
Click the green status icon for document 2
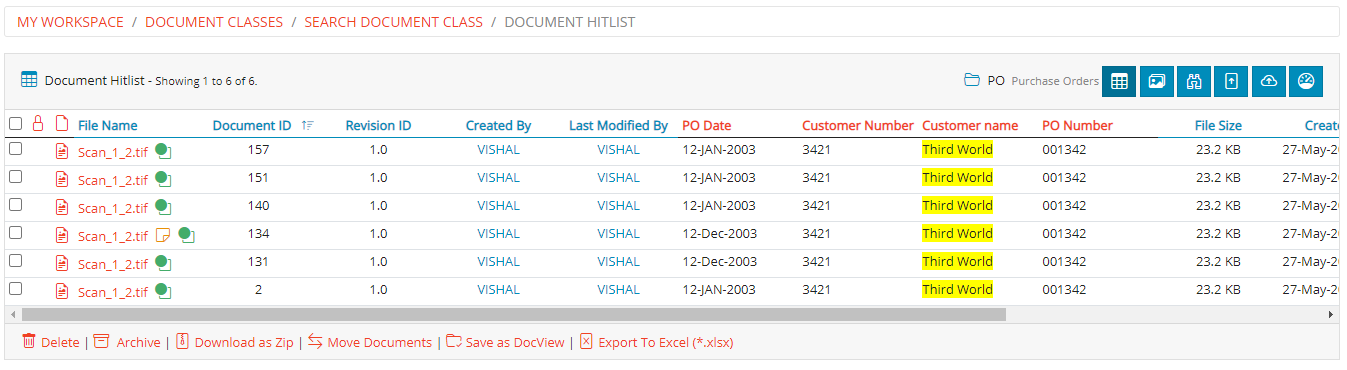[163, 291]
